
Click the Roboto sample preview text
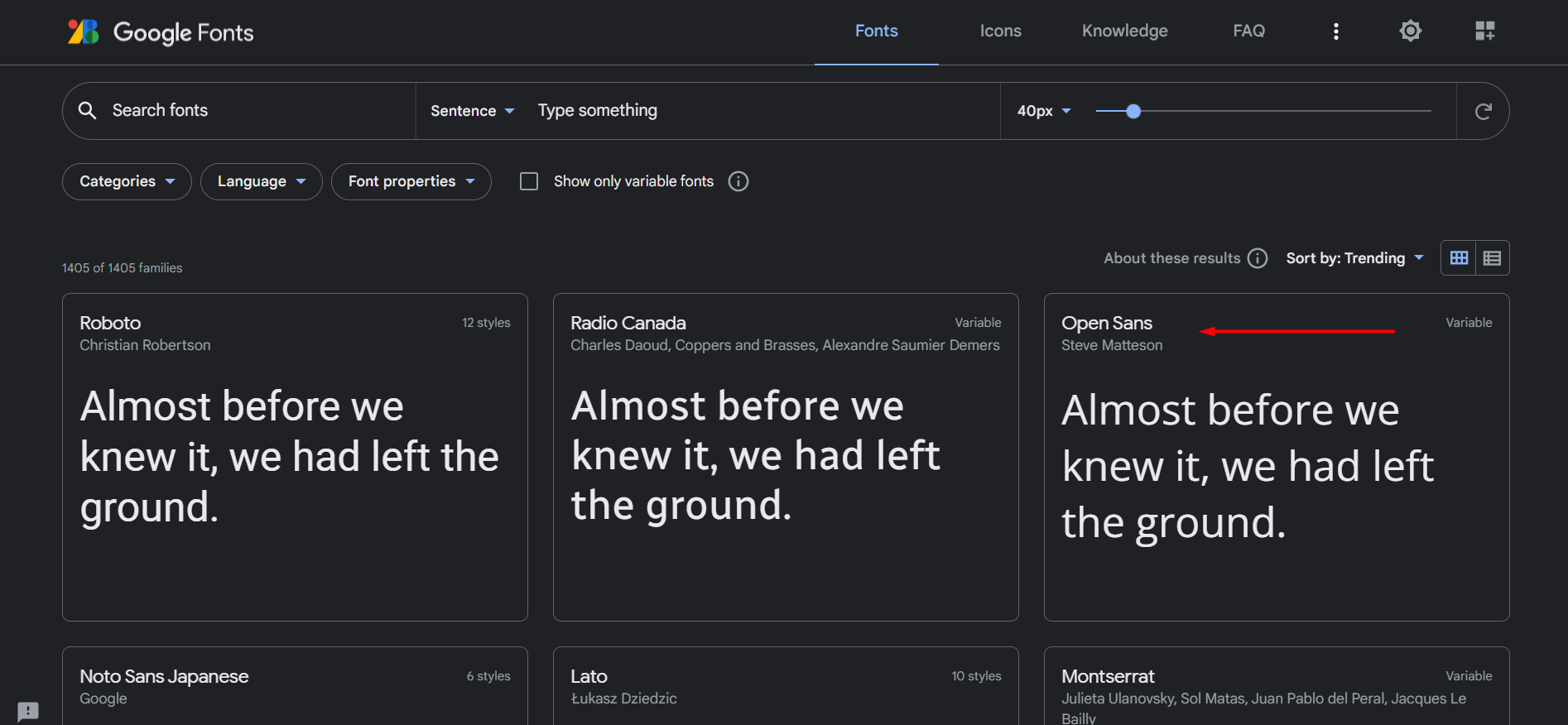(290, 457)
